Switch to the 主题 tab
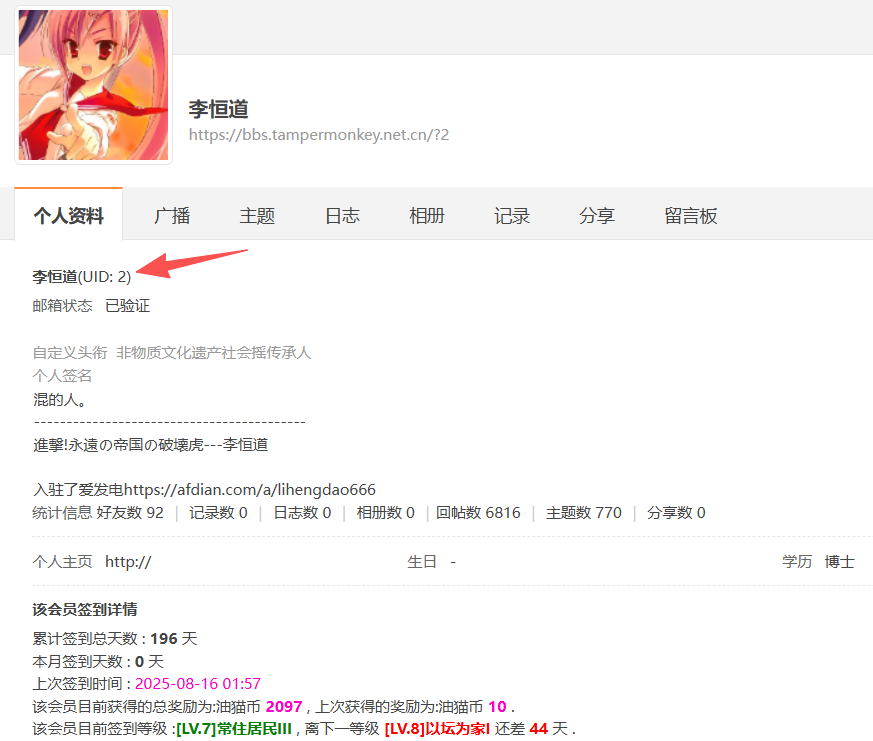873x741 pixels. click(257, 215)
